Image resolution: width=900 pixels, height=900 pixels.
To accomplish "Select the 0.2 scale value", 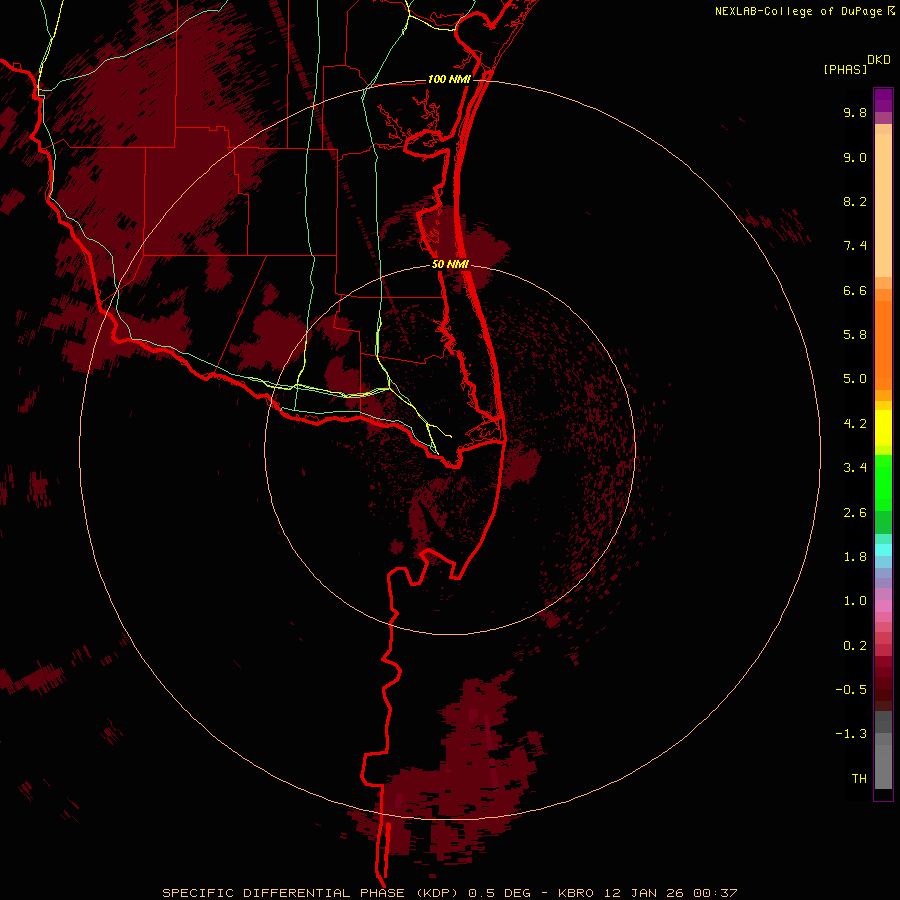I will 855,646.
